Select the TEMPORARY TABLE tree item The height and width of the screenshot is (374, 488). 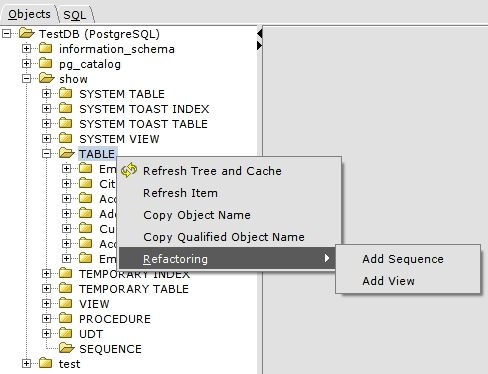pos(134,289)
